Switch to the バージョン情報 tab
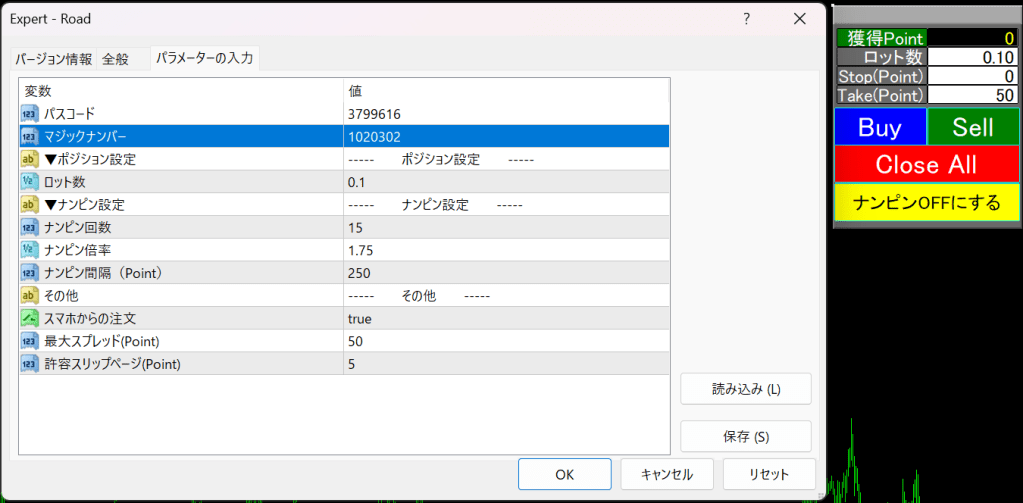 [x=55, y=59]
